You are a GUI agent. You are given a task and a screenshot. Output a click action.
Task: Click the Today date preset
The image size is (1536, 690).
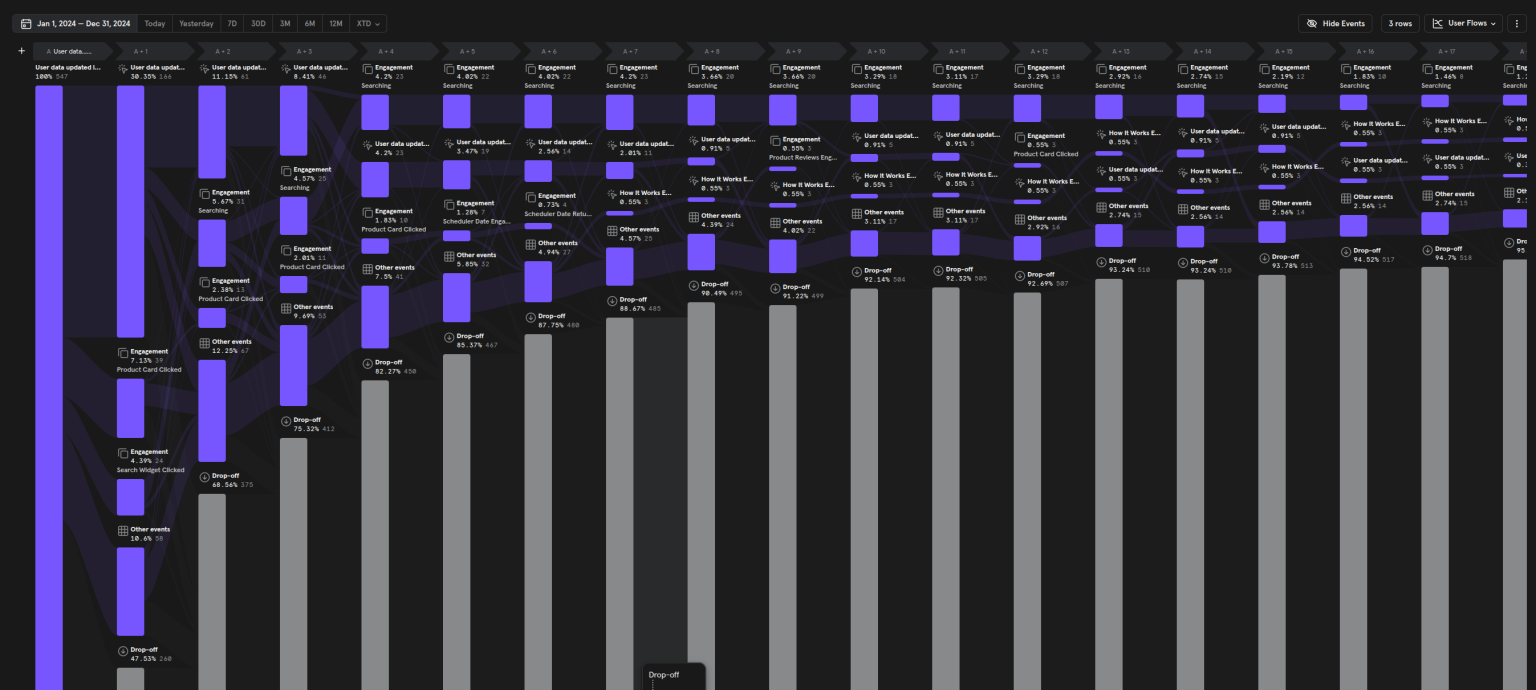[155, 23]
